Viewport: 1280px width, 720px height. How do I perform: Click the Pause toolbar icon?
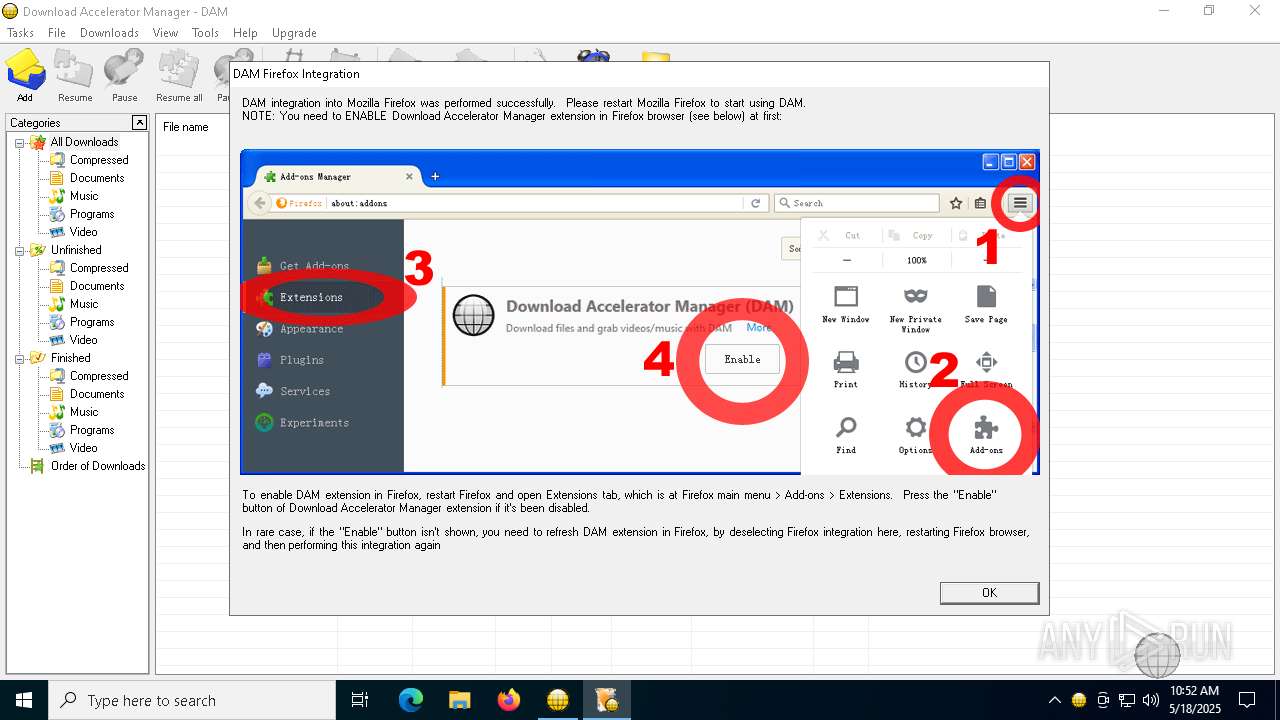tap(125, 76)
